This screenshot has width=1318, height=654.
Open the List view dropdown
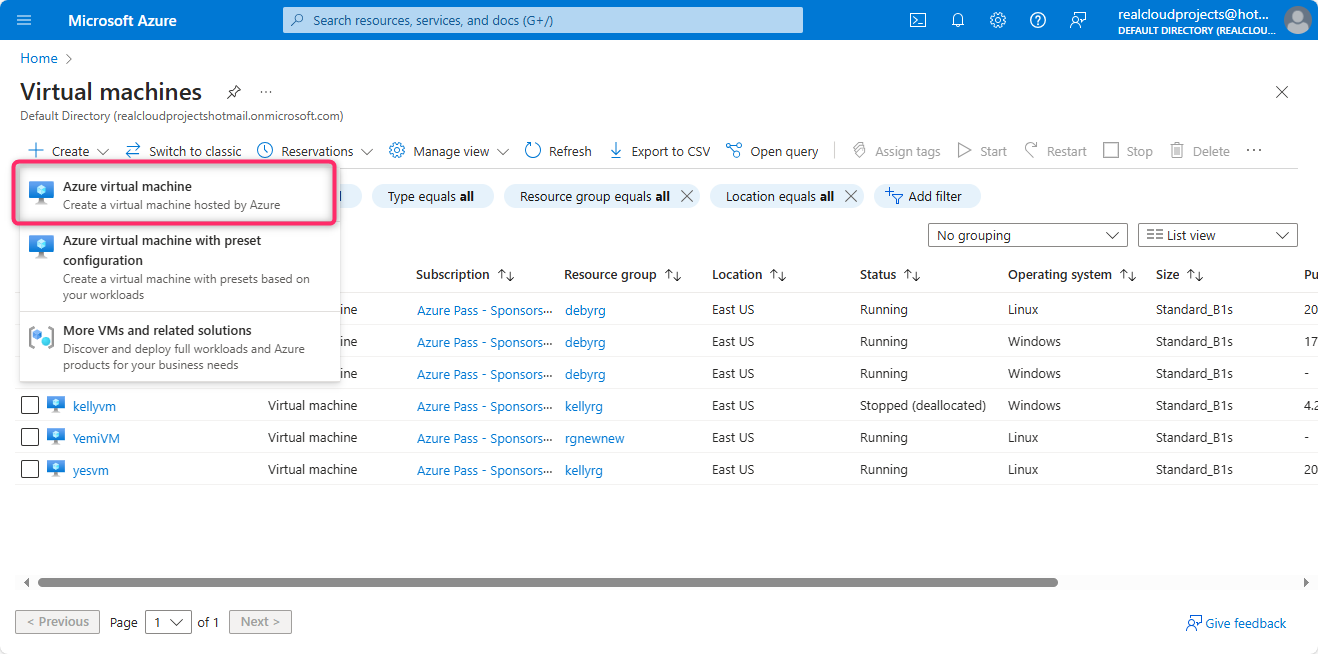[x=1217, y=235]
